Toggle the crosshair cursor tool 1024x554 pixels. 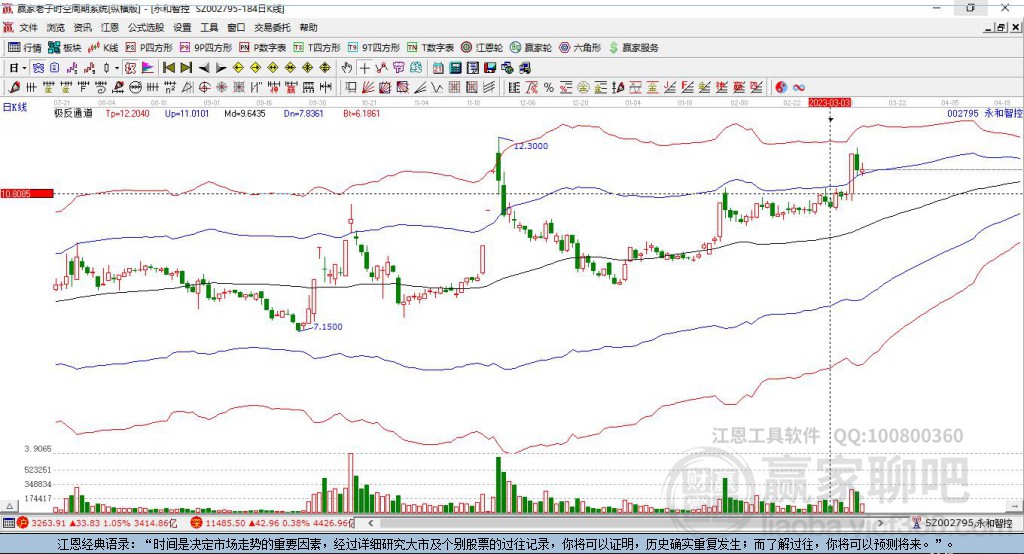pos(364,68)
